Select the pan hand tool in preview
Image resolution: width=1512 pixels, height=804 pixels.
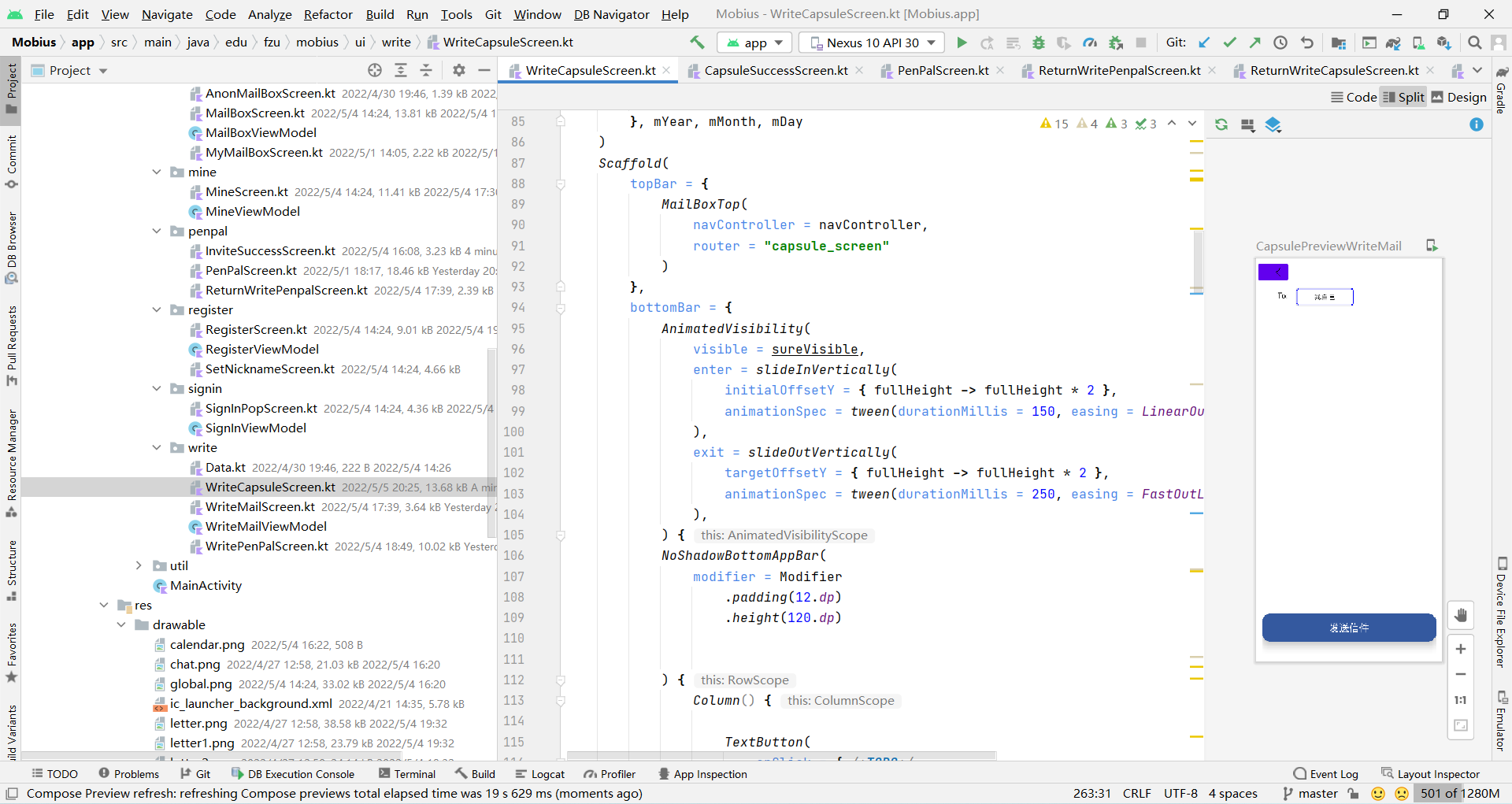[1461, 615]
